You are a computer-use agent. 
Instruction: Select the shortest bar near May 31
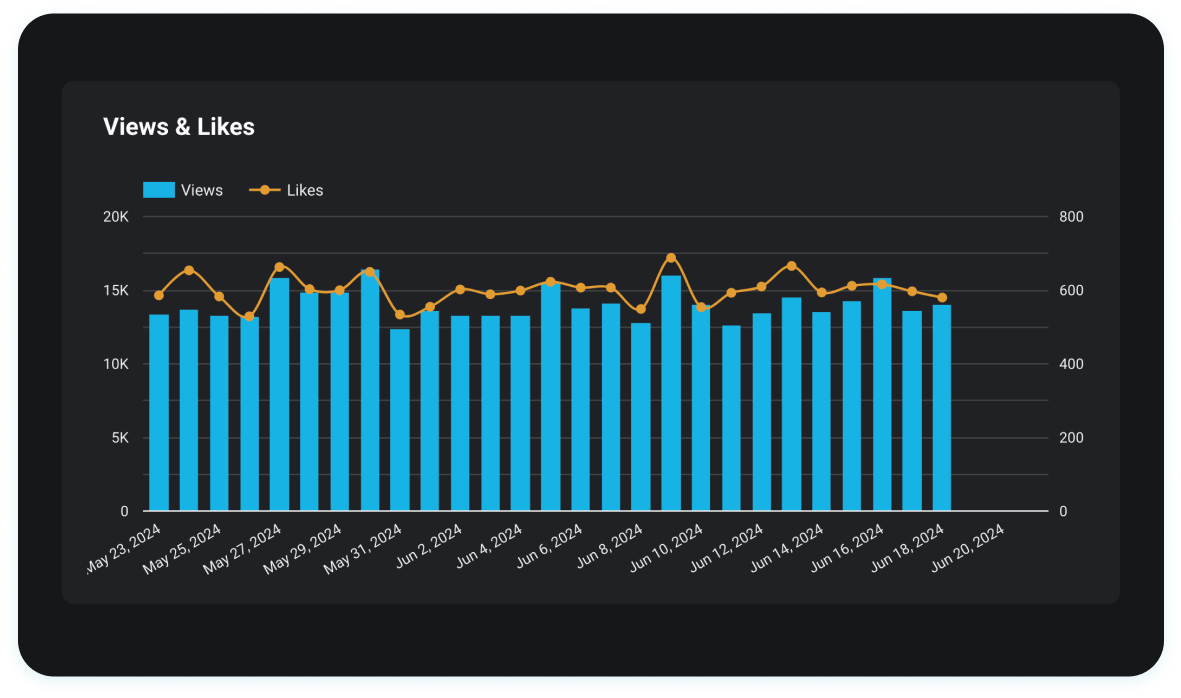pos(399,420)
